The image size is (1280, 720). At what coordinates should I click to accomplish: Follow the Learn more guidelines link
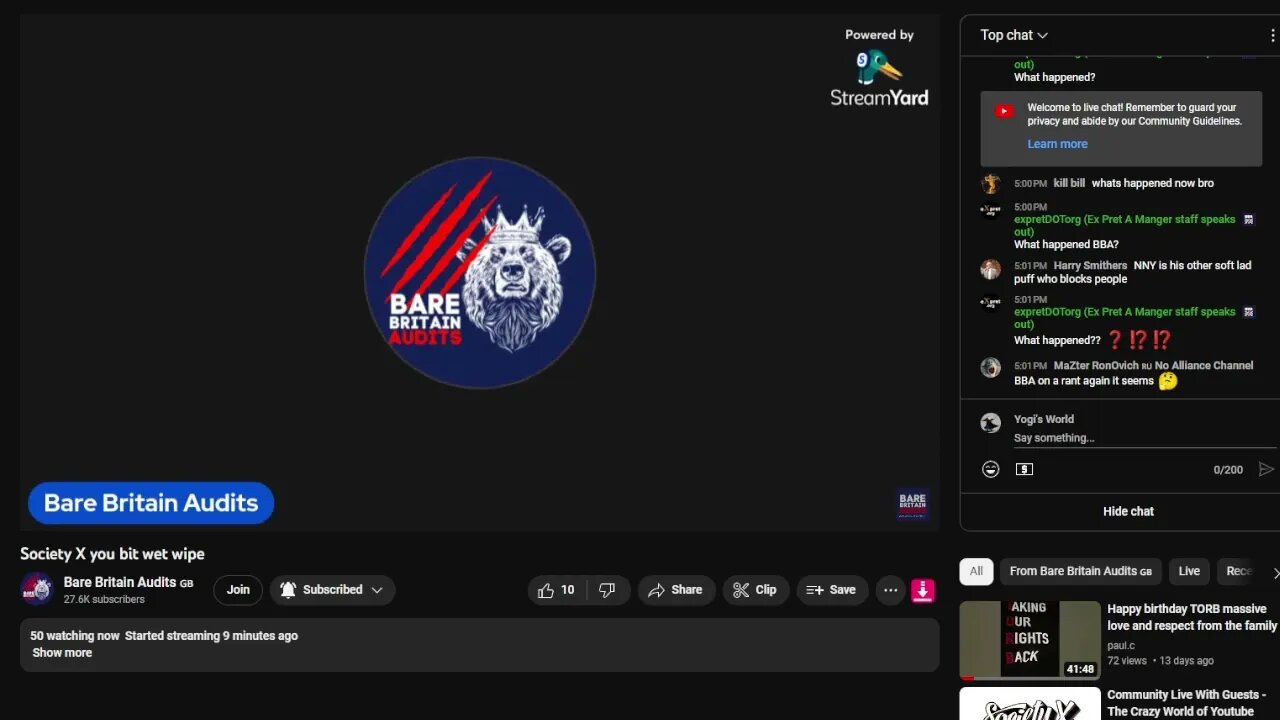coord(1057,144)
